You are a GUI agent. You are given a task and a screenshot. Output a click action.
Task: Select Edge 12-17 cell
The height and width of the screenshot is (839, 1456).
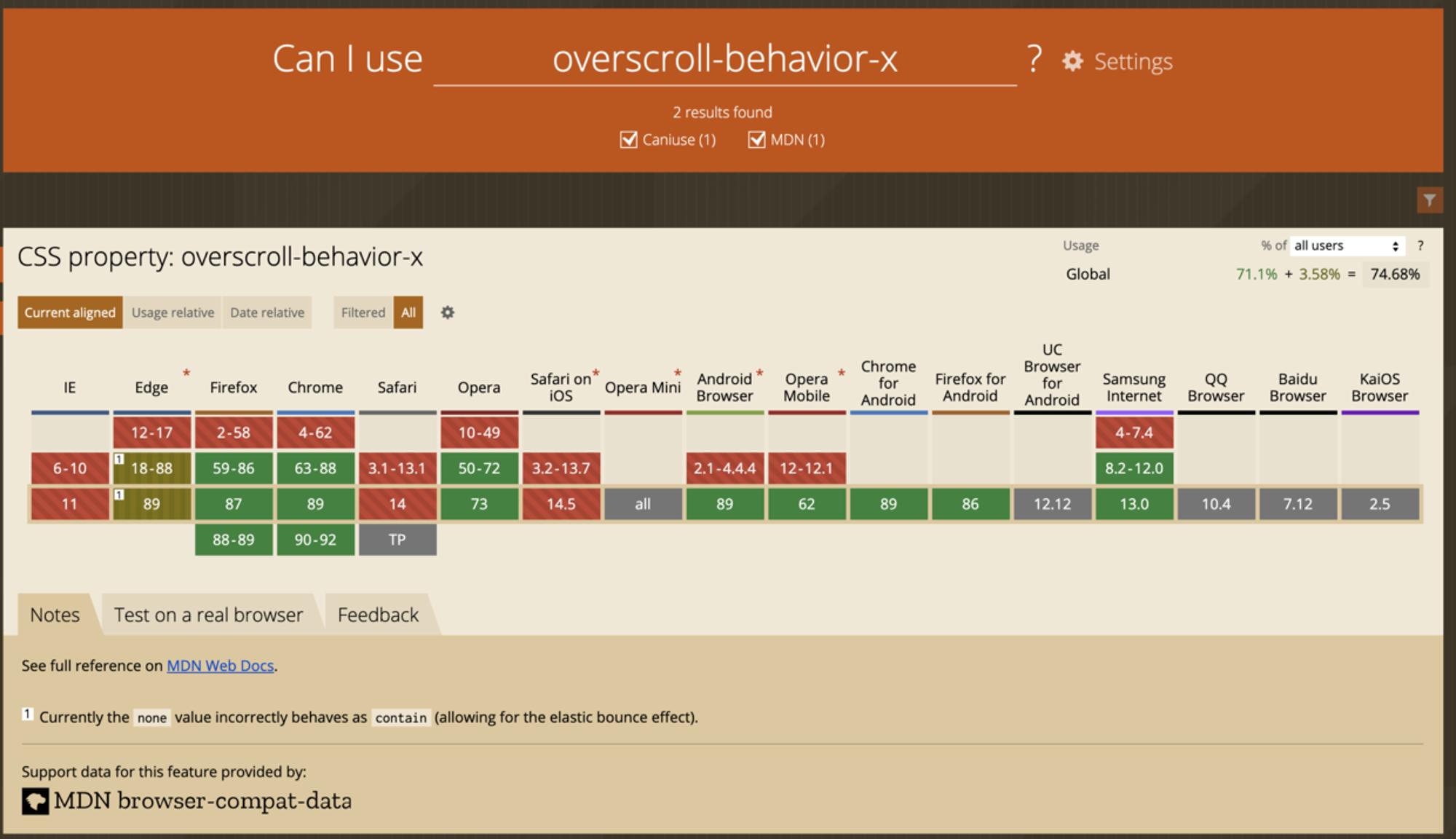coord(151,433)
